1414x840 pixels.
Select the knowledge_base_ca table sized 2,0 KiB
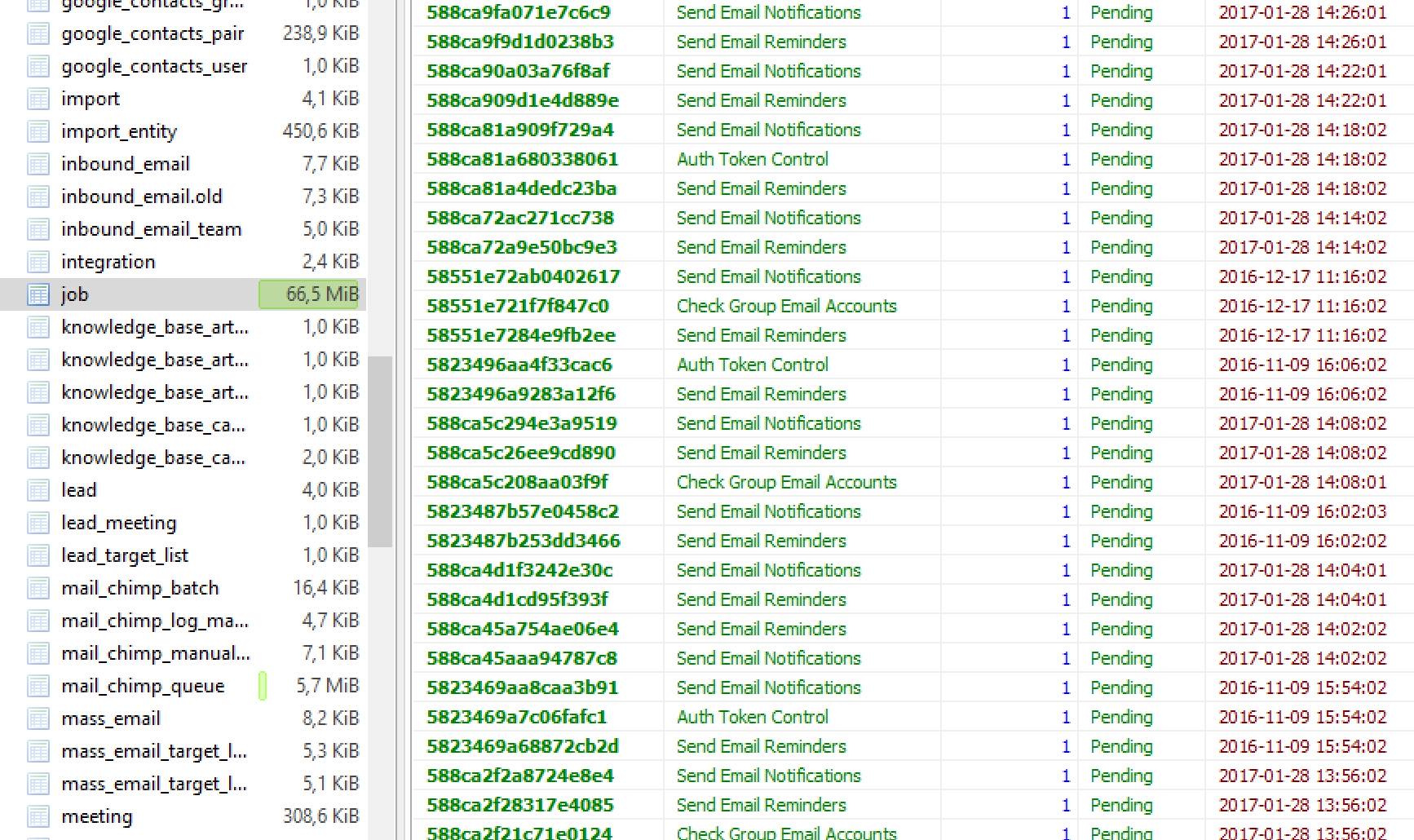153,457
